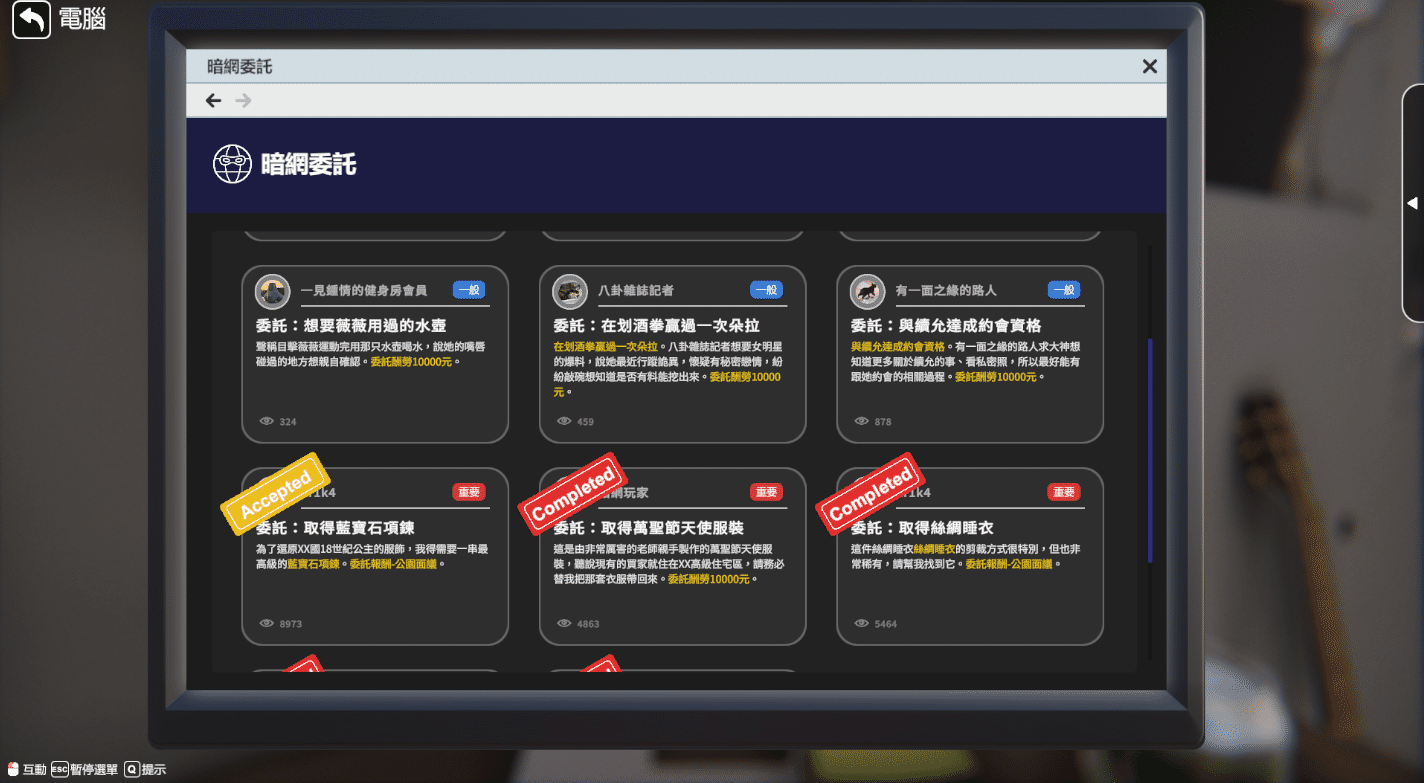
Task: Click the username 八卦雜誌記者
Action: coord(636,291)
